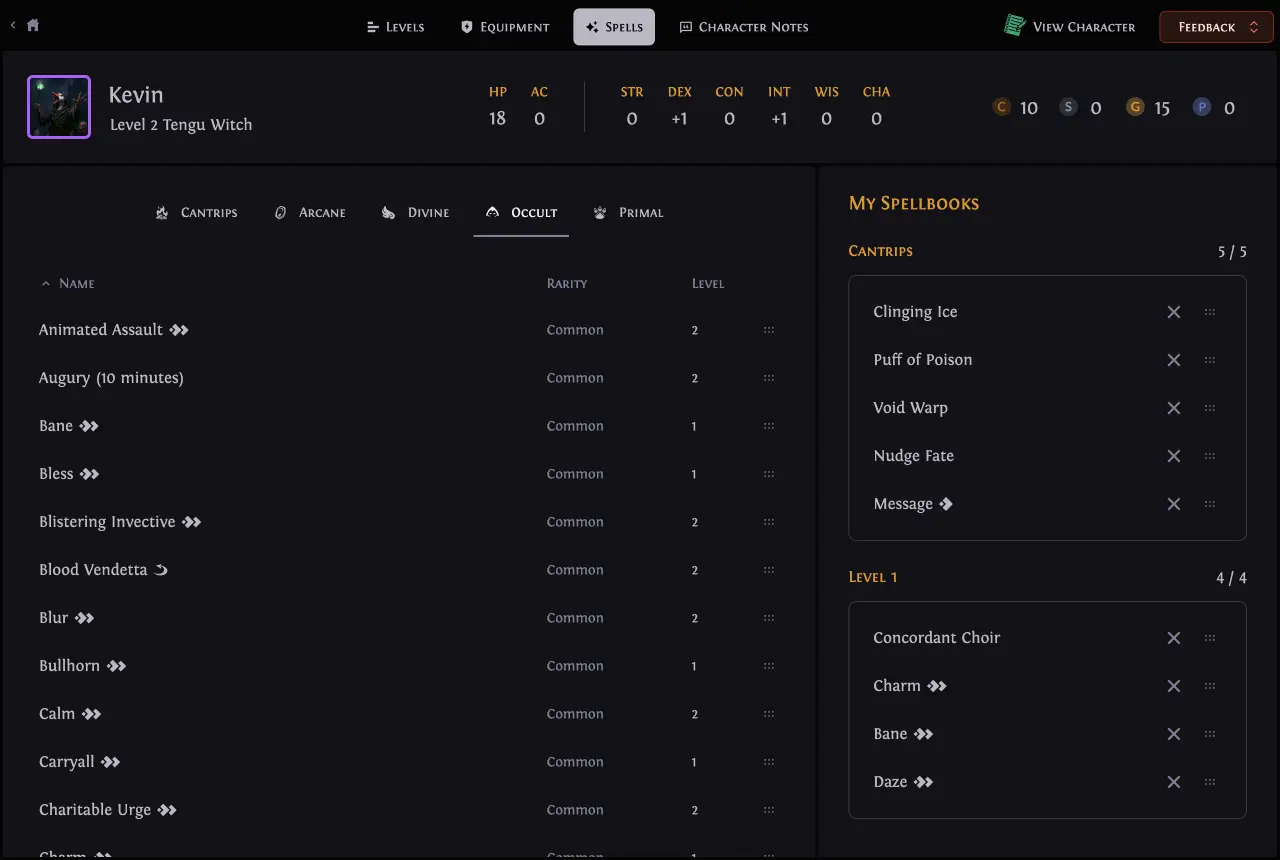Open the Feedback dropdown

[x=1215, y=27]
